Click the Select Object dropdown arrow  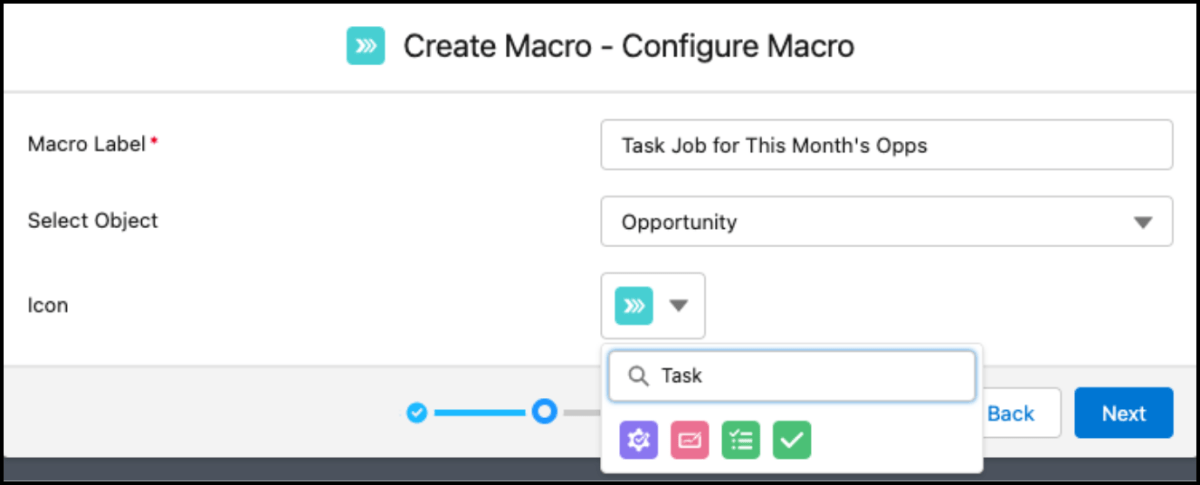click(1143, 222)
